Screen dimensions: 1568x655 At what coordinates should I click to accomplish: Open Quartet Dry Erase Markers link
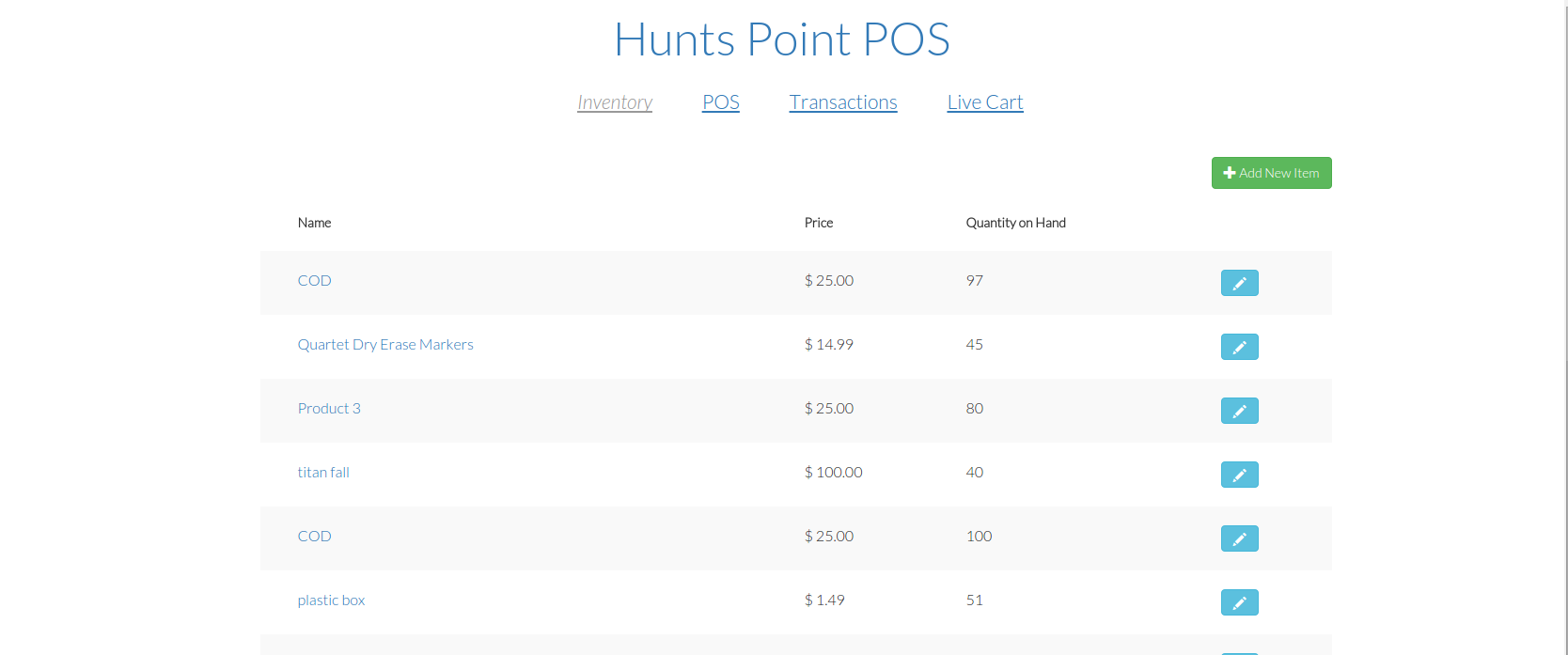(385, 344)
